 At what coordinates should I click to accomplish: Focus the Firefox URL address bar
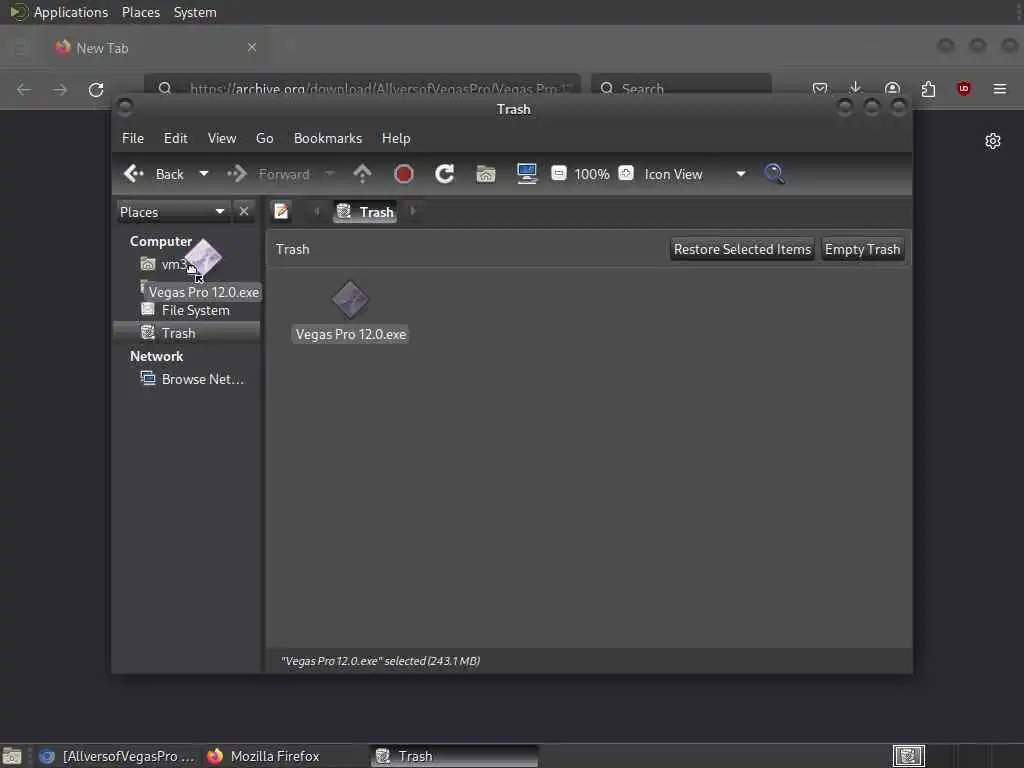coord(362,88)
